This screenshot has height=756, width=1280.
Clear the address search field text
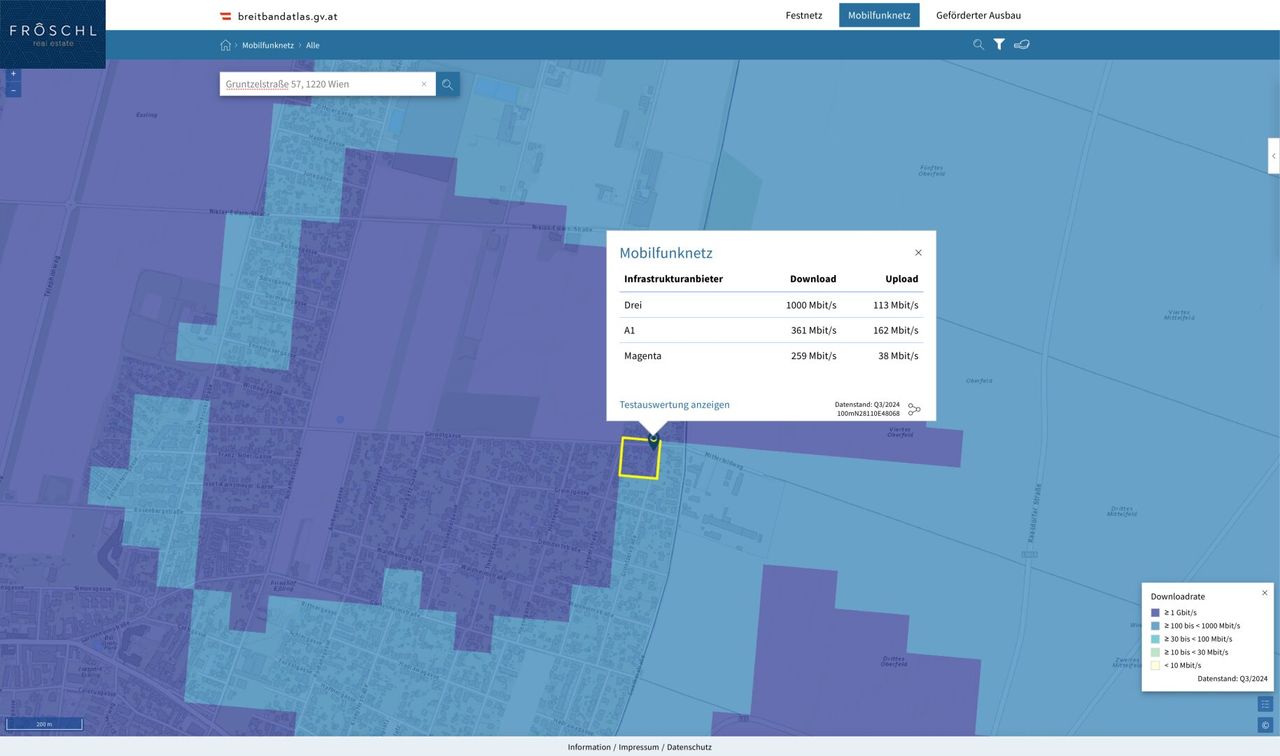(424, 84)
